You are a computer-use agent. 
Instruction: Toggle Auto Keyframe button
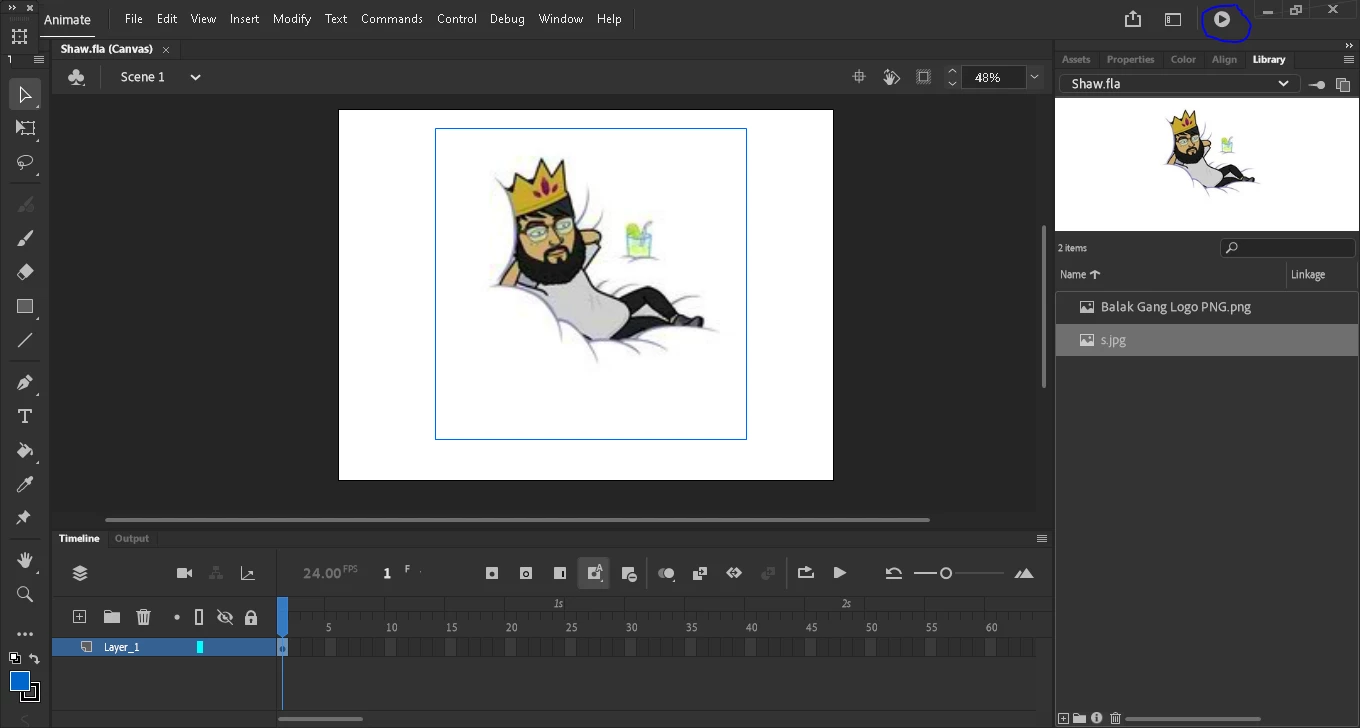tap(594, 573)
